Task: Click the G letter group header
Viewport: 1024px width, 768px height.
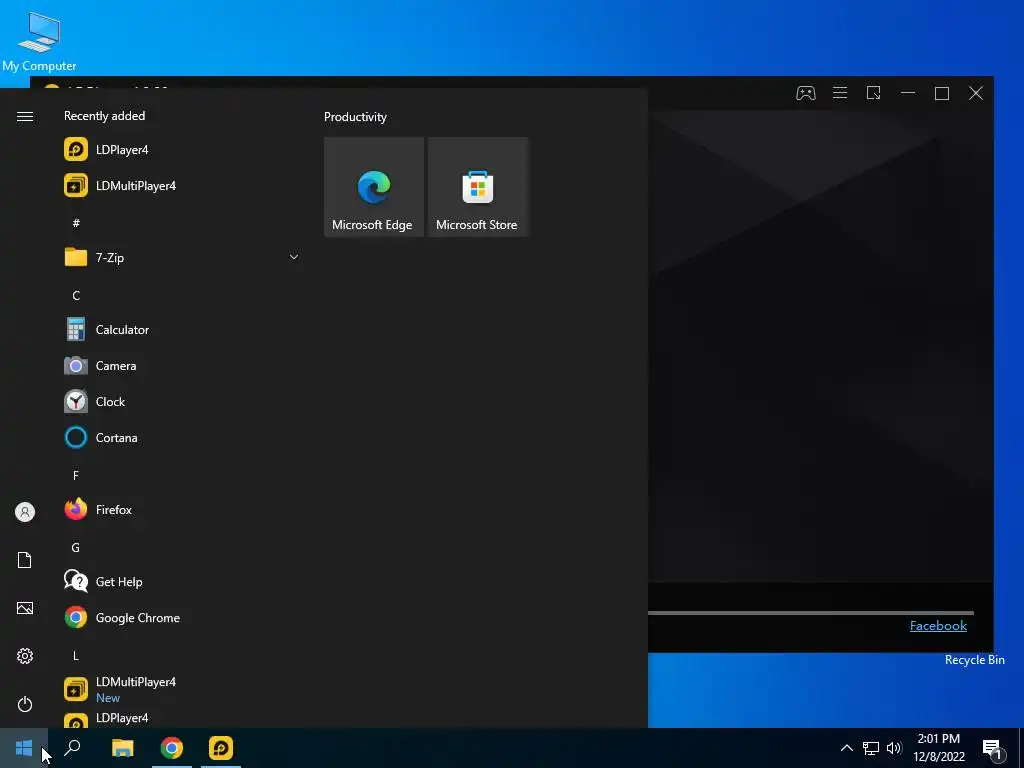Action: pos(76,547)
